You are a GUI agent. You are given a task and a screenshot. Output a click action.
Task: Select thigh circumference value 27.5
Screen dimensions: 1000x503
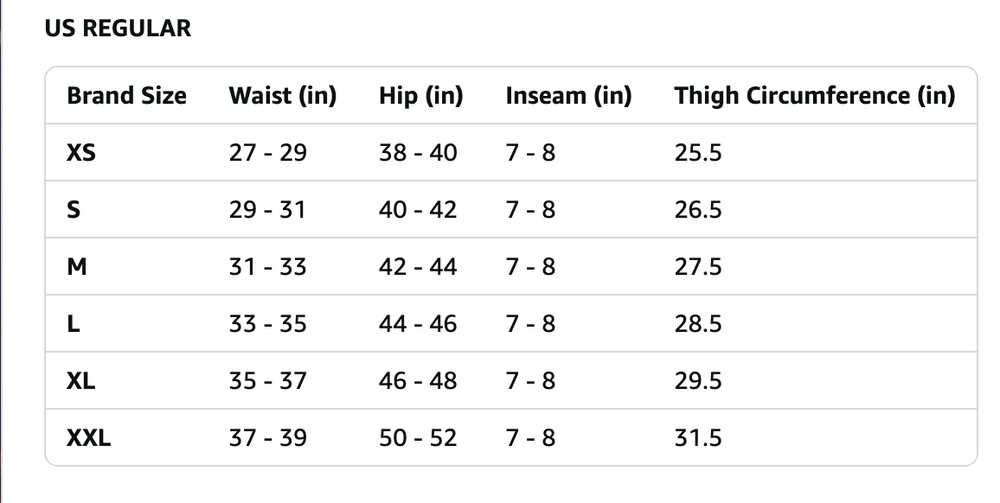coord(698,267)
